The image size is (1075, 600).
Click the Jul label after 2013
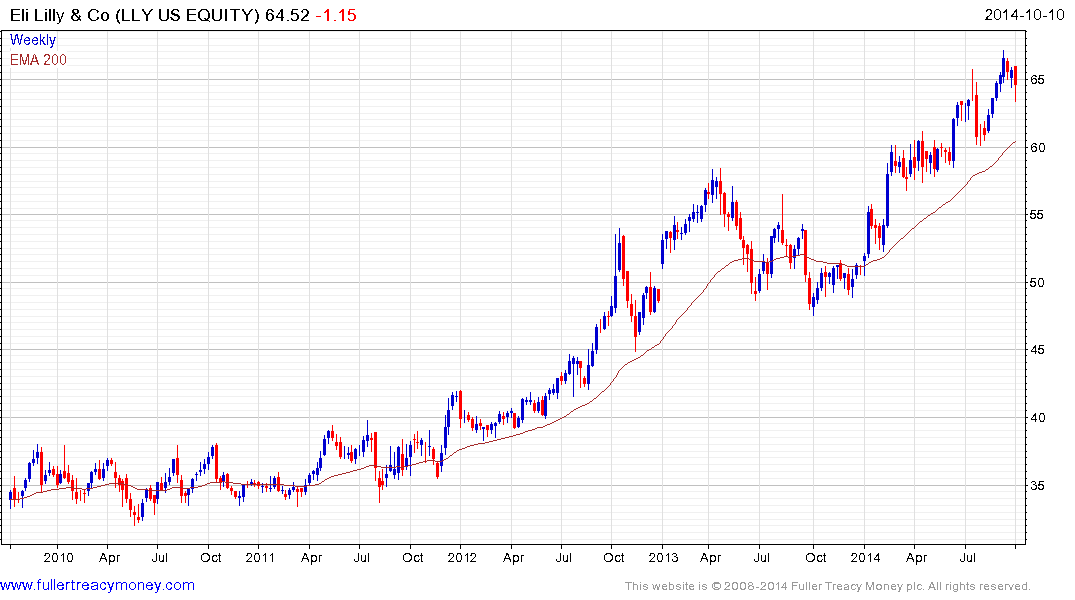tap(761, 557)
